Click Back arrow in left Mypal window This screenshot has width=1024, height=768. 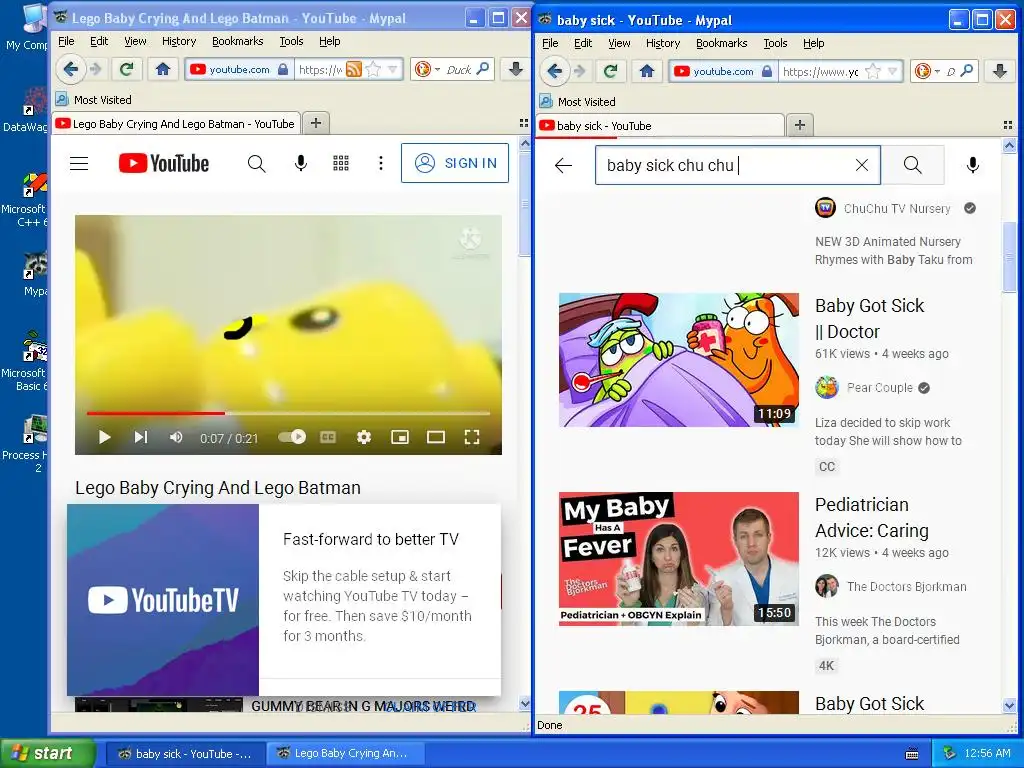71,69
